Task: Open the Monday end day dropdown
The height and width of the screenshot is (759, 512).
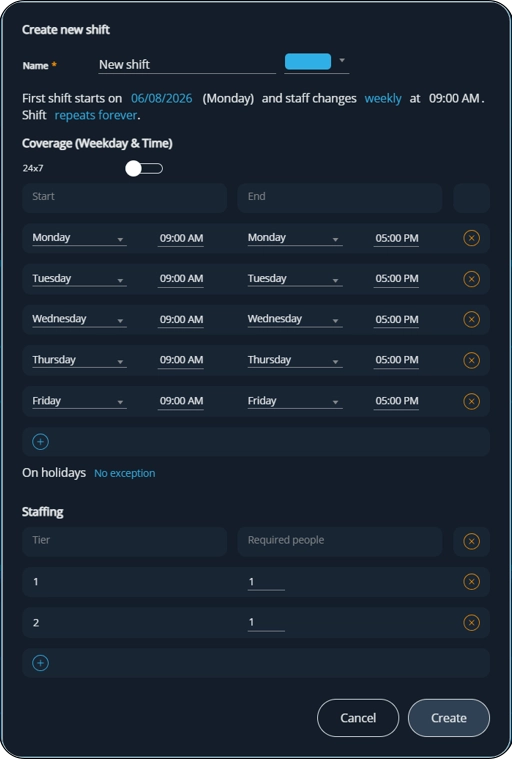Action: coord(295,238)
